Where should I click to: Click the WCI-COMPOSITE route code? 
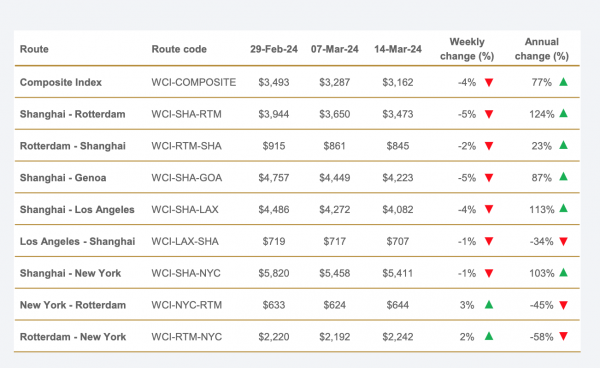click(x=194, y=82)
